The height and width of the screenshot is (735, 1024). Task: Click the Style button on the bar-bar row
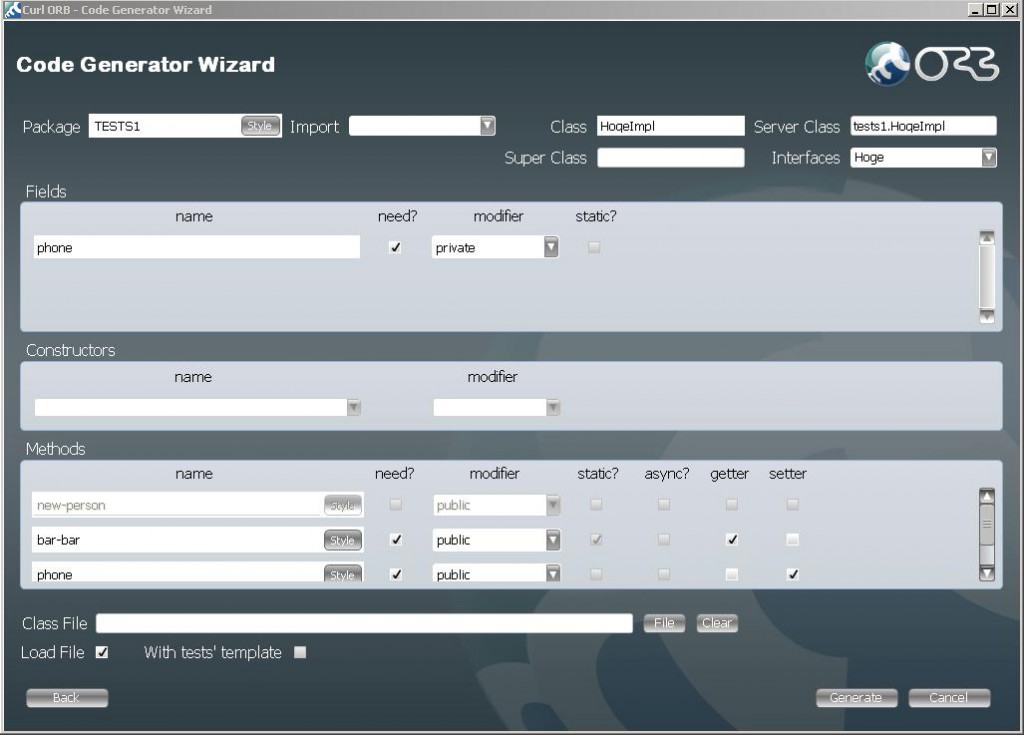tap(343, 540)
